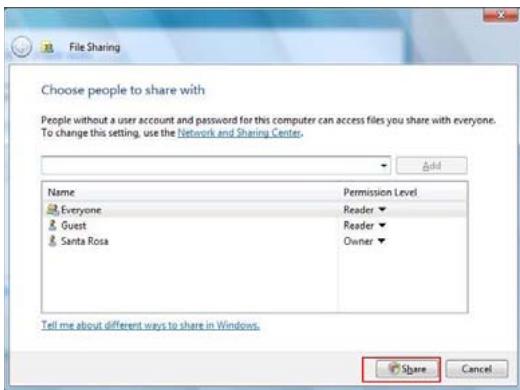
Task: Click the Guest user icon
Action: pyautogui.click(x=52, y=225)
